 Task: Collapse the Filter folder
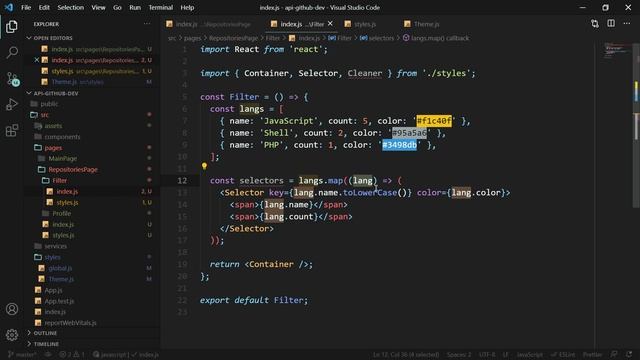(x=59, y=180)
